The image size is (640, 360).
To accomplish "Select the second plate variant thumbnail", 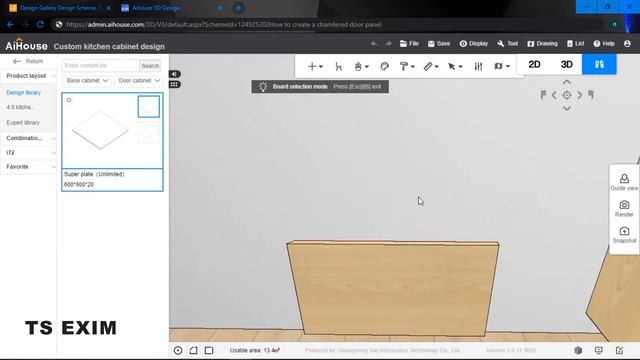I will [x=149, y=132].
